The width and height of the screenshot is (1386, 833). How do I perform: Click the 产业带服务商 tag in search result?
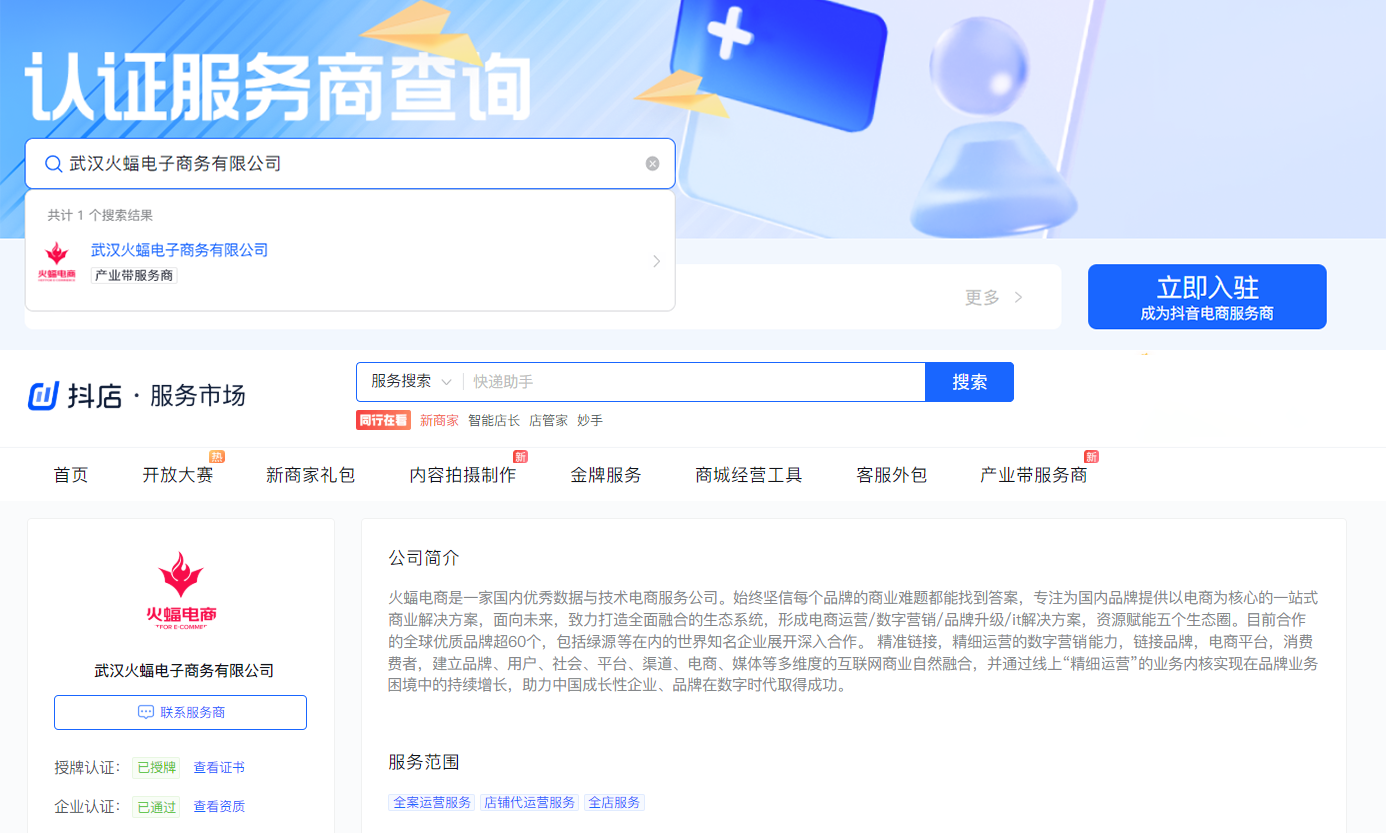[x=134, y=275]
